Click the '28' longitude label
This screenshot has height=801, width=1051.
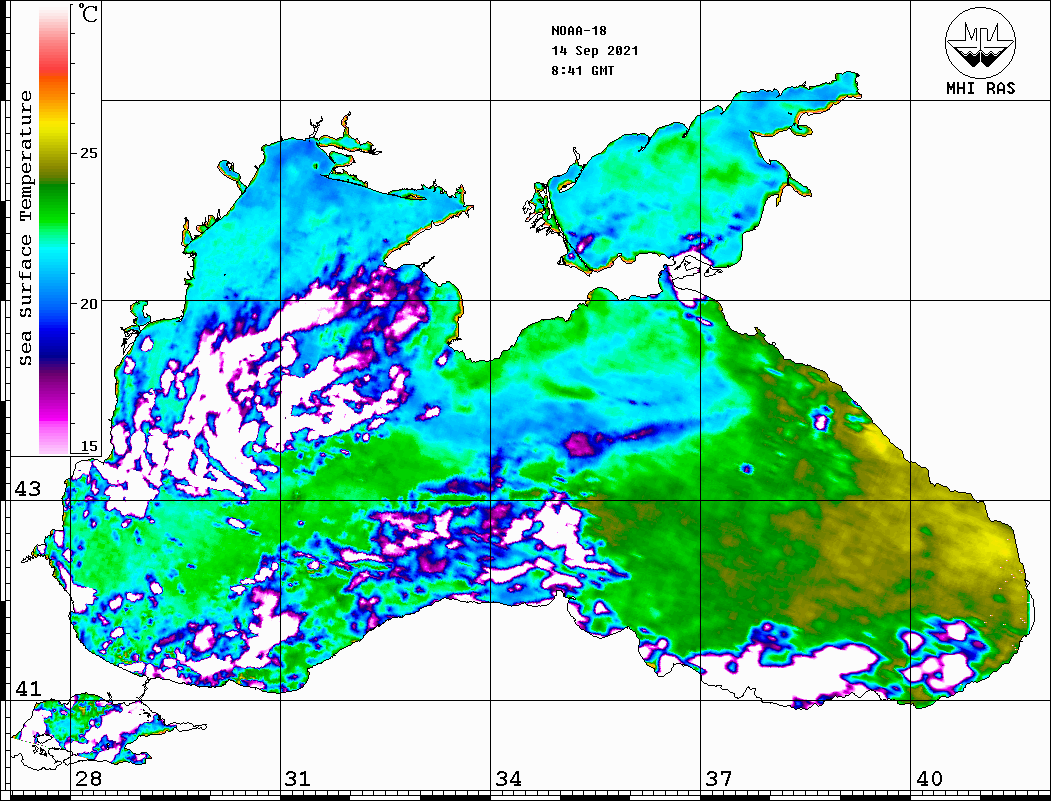[88, 778]
